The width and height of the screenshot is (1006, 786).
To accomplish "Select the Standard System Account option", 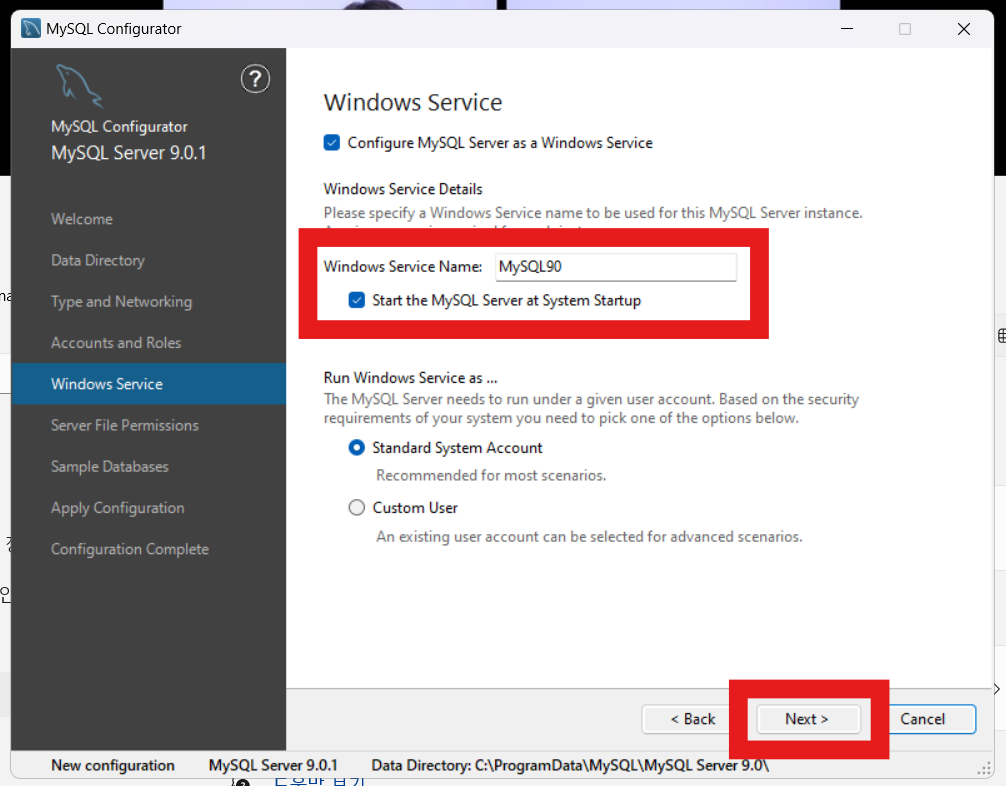I will [357, 448].
